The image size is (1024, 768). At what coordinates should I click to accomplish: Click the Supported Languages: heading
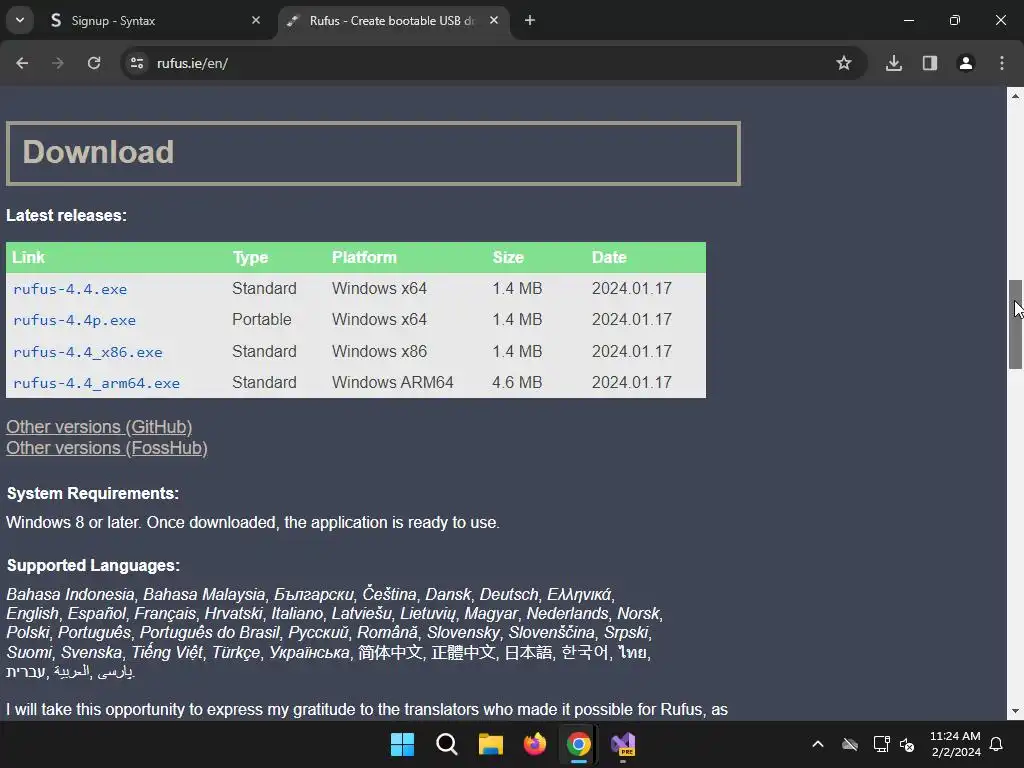(93, 566)
